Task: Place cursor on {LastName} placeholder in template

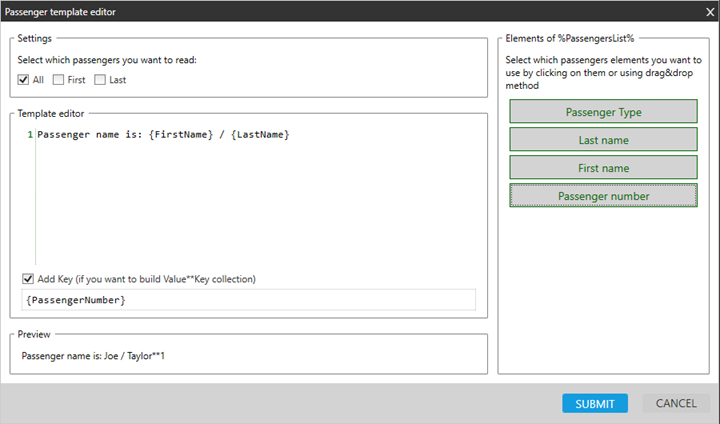Action: click(259, 134)
